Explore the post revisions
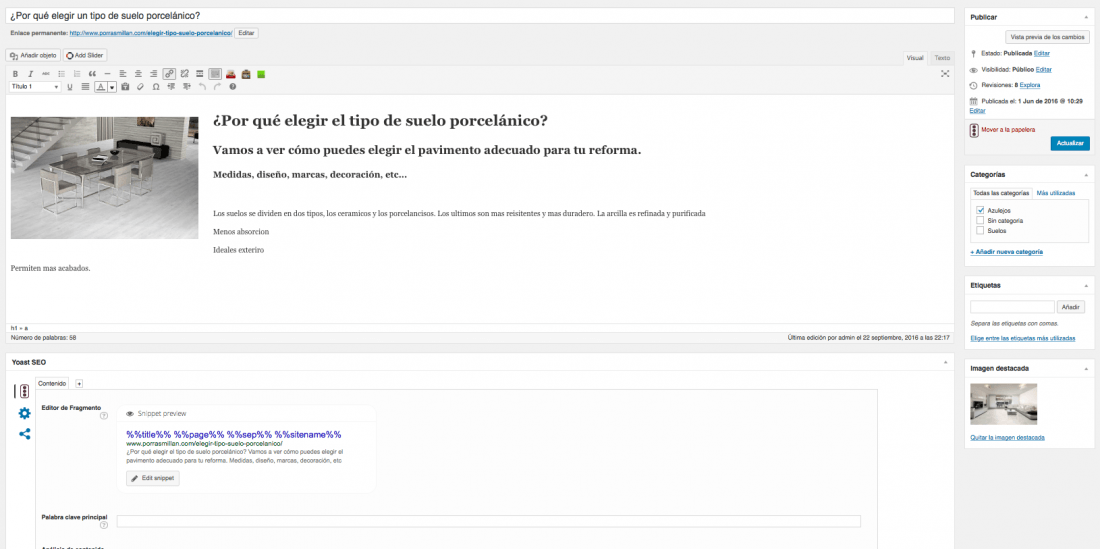Image resolution: width=1100 pixels, height=549 pixels. pyautogui.click(x=1030, y=85)
